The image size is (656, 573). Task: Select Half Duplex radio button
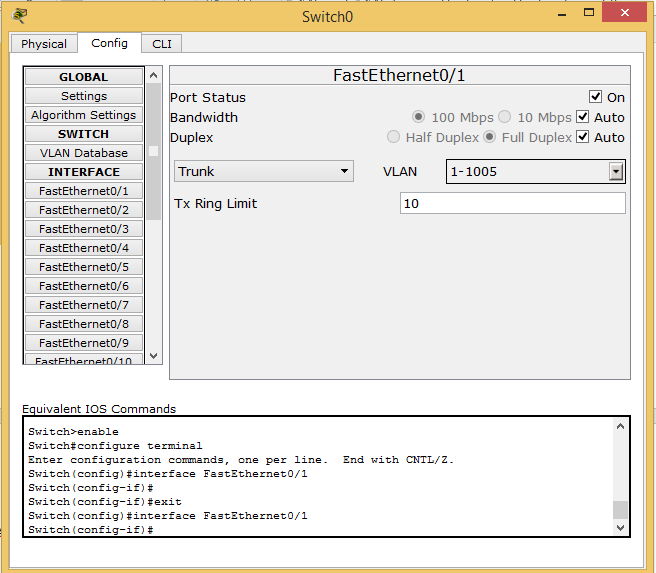coord(393,137)
